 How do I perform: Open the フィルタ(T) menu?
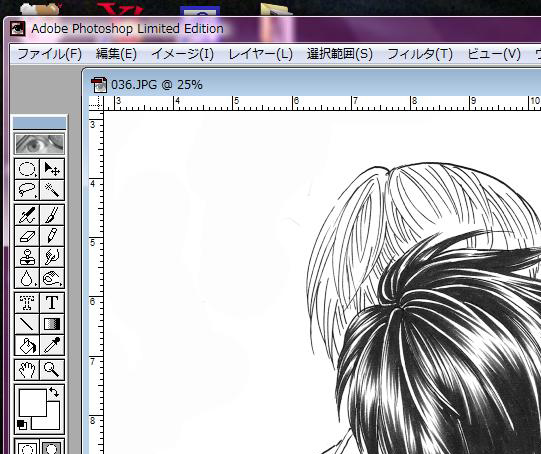[x=420, y=54]
